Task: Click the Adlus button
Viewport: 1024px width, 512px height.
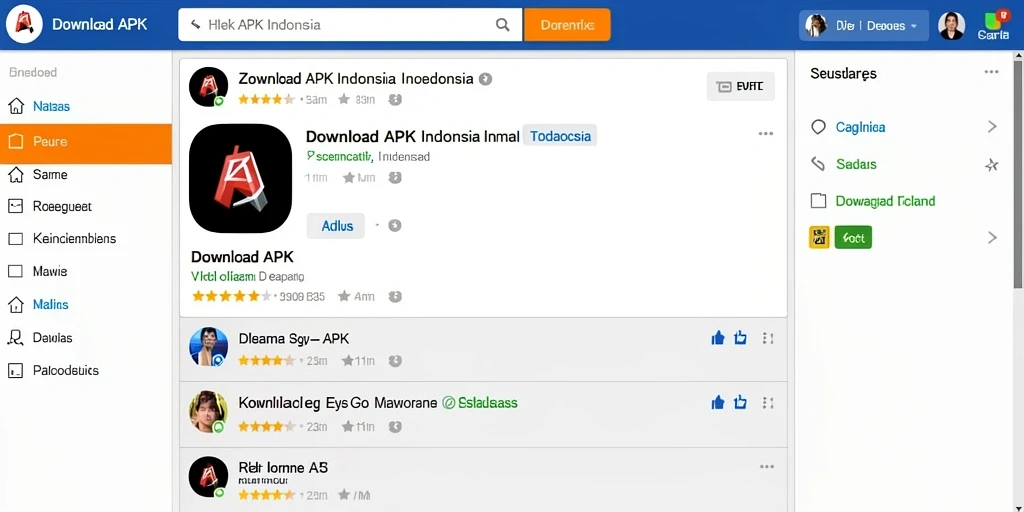Action: [x=336, y=226]
